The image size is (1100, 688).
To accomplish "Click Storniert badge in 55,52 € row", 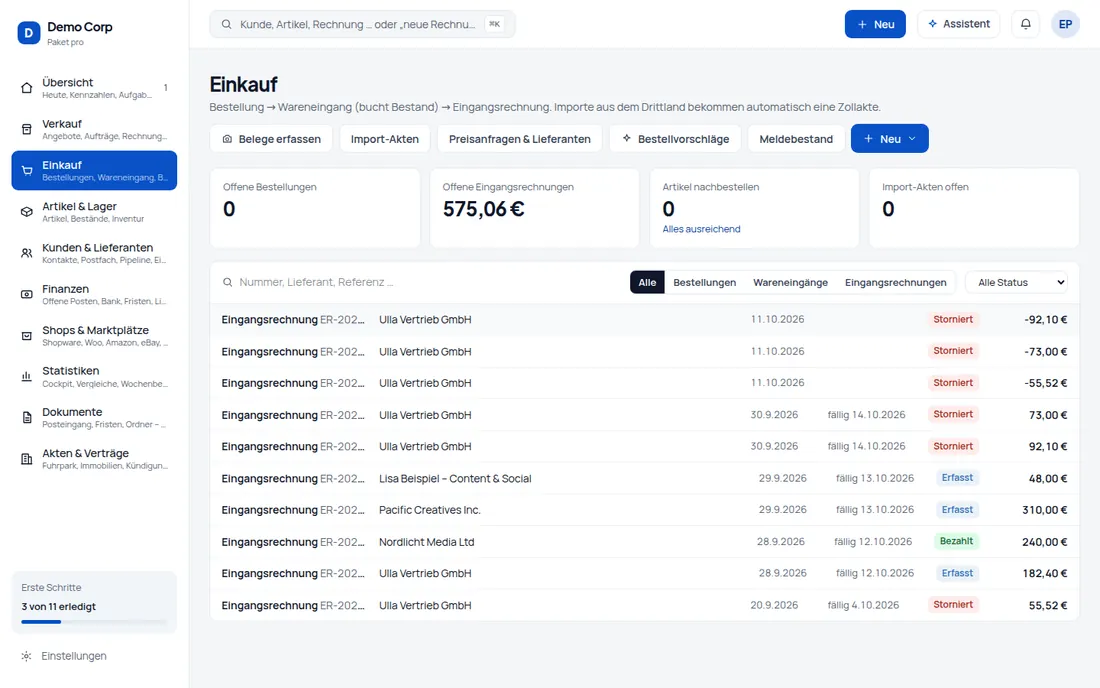I will coord(953,605).
